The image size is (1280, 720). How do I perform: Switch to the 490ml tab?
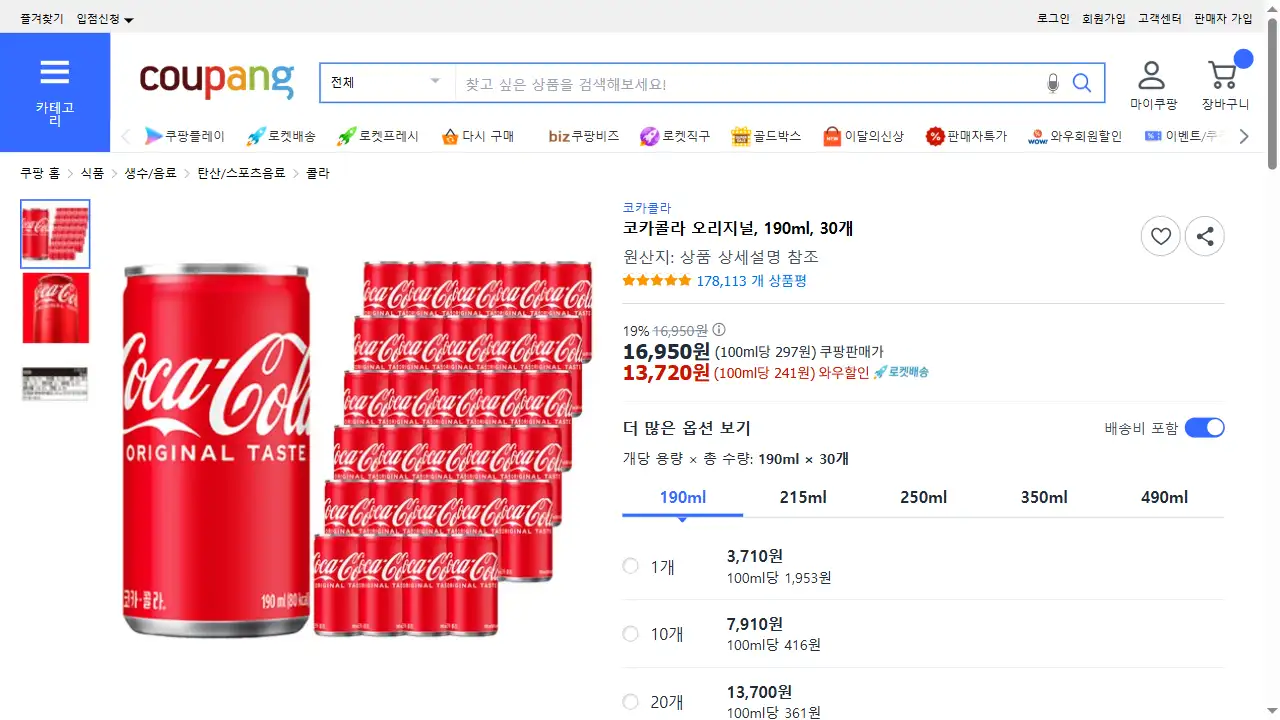point(1164,498)
